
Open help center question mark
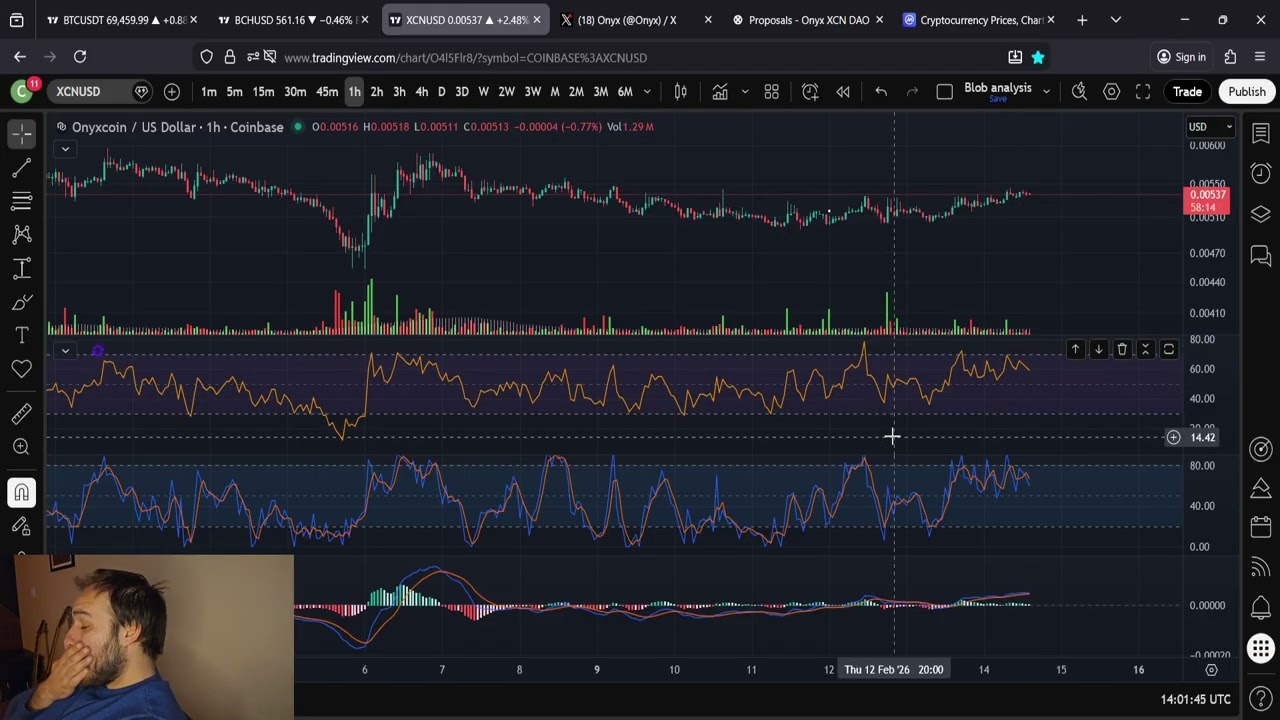tap(1261, 698)
